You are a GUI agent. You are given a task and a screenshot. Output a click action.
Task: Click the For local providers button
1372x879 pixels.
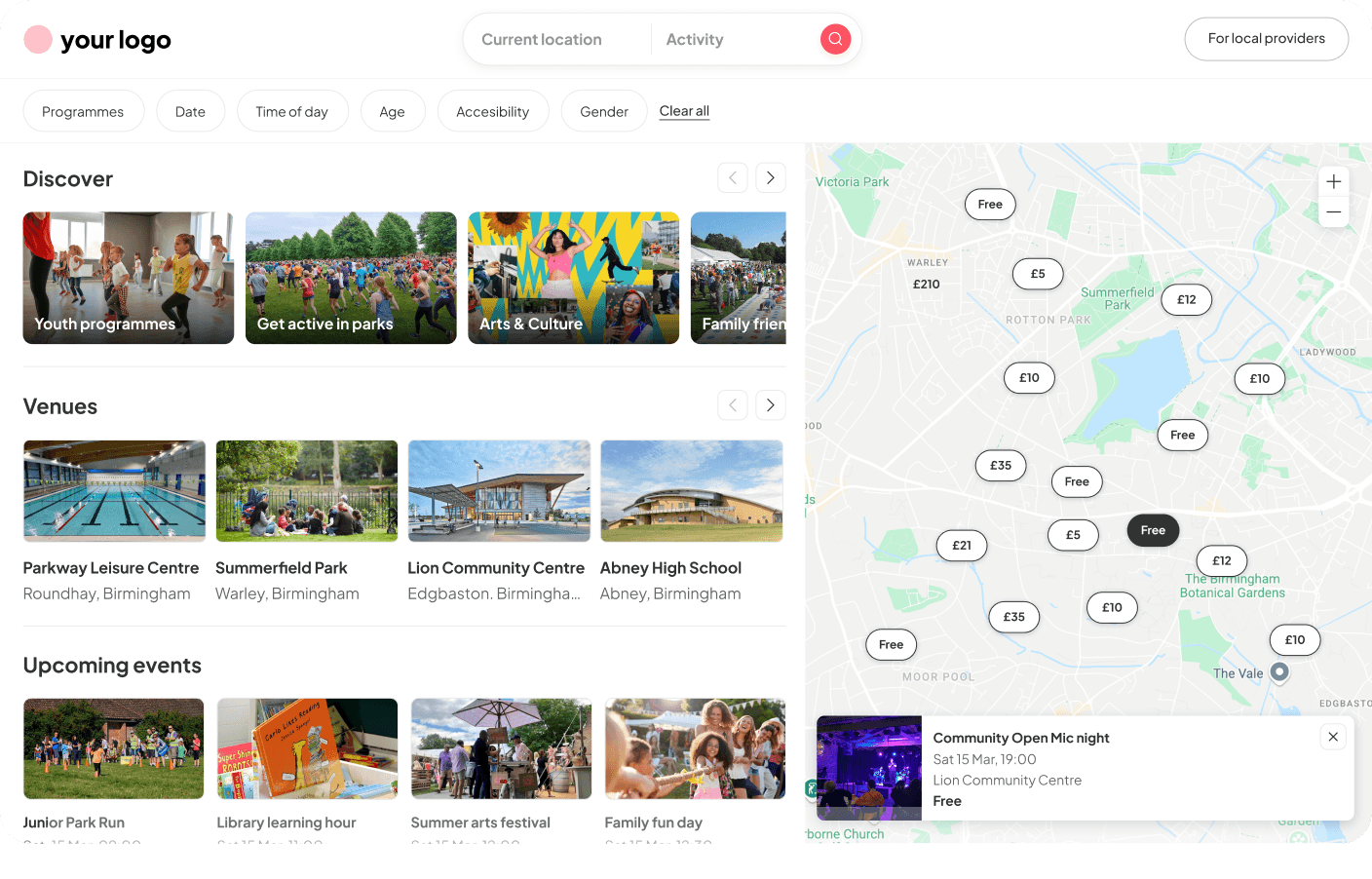click(1267, 39)
